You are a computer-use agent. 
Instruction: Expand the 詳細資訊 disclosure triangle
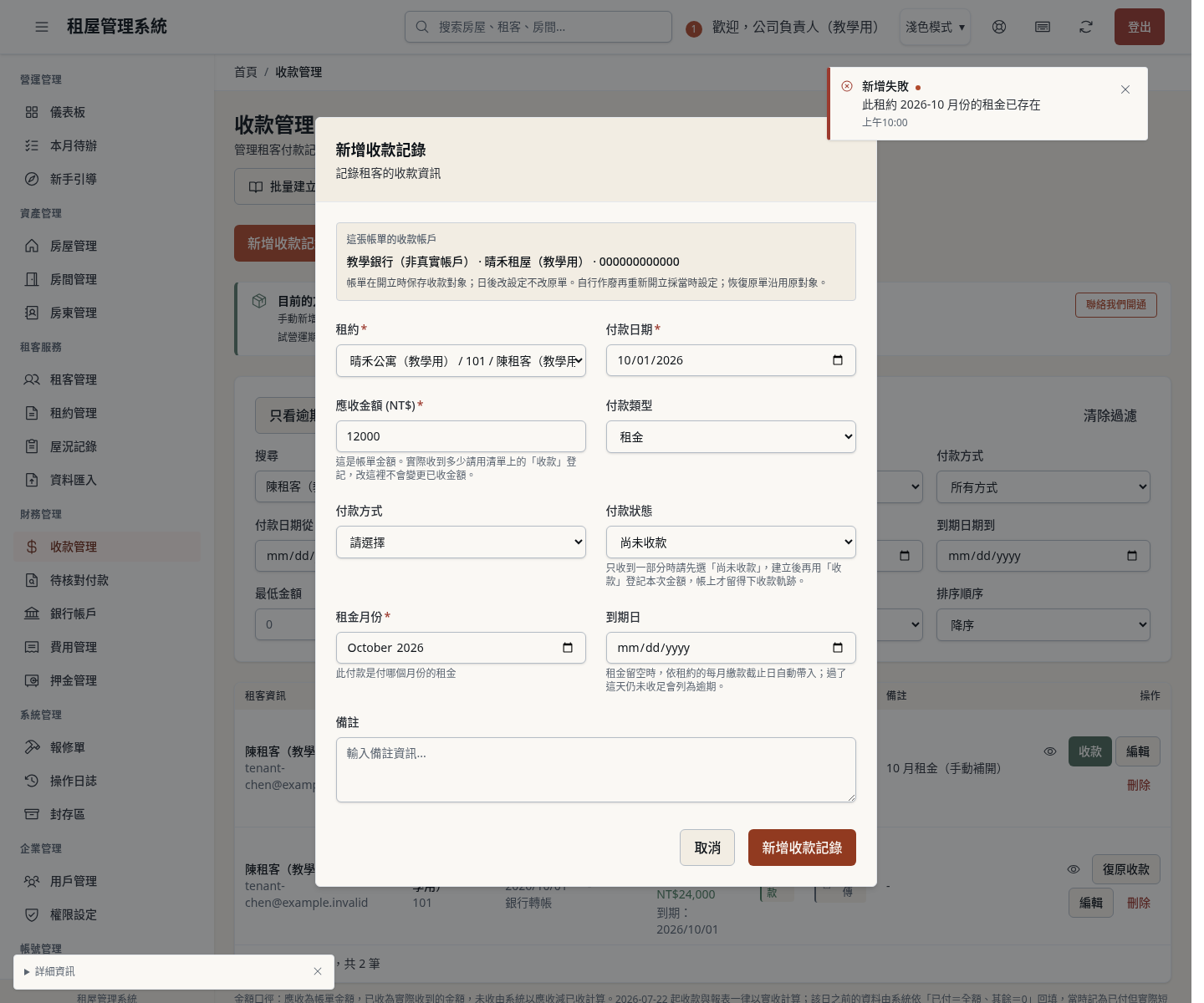click(27, 971)
